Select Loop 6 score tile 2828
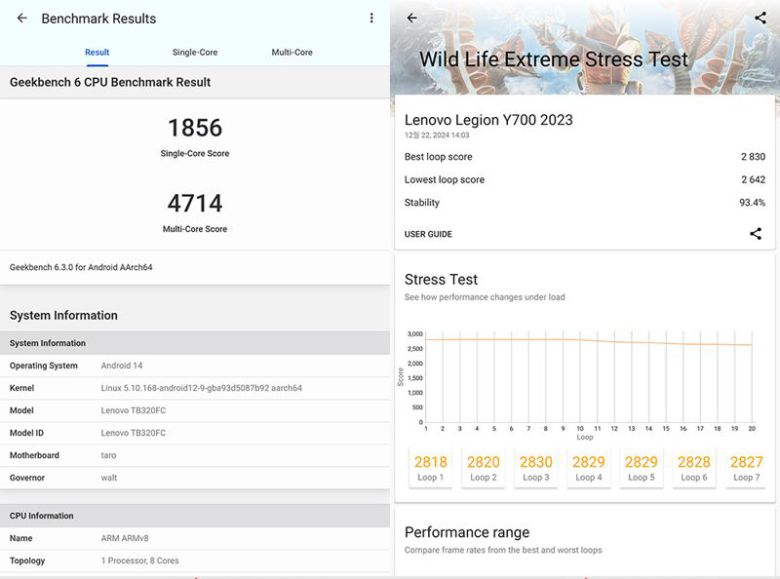780x579 pixels. (693, 468)
